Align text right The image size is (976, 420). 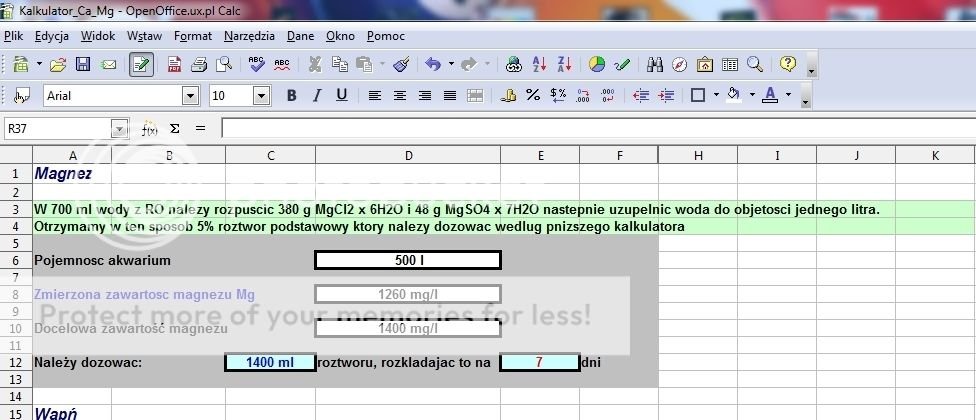tap(425, 95)
